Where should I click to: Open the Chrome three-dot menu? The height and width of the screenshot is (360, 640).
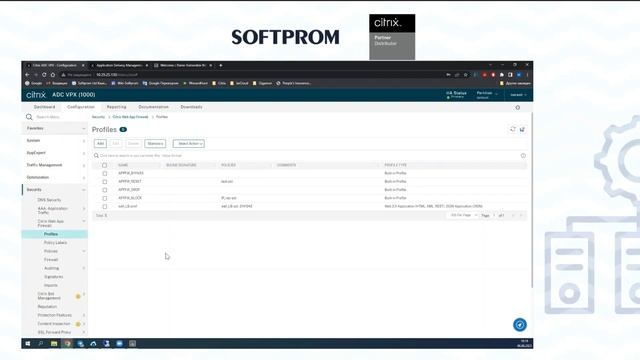click(527, 75)
